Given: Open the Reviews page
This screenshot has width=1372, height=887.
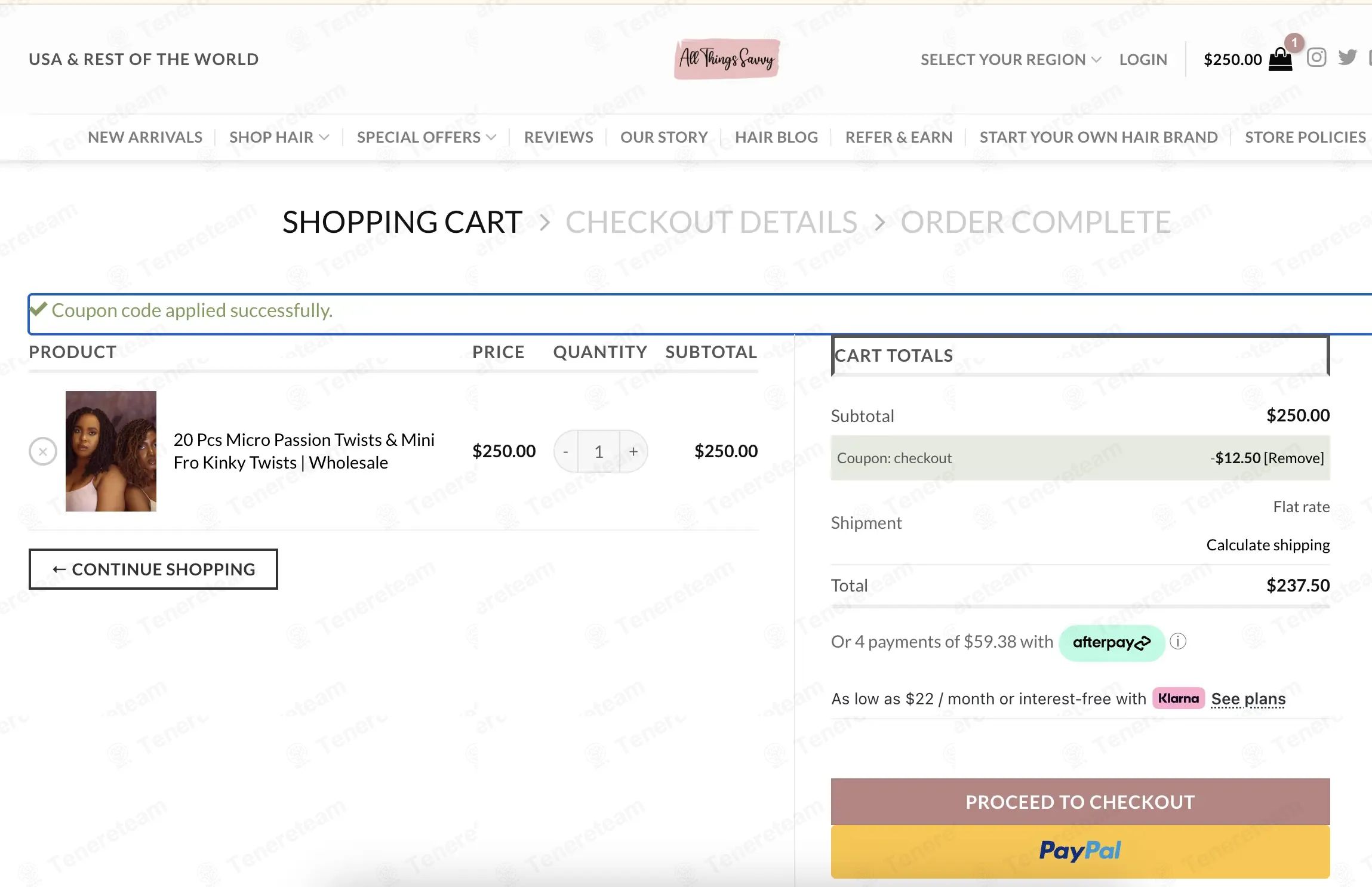Looking at the screenshot, I should (x=559, y=137).
